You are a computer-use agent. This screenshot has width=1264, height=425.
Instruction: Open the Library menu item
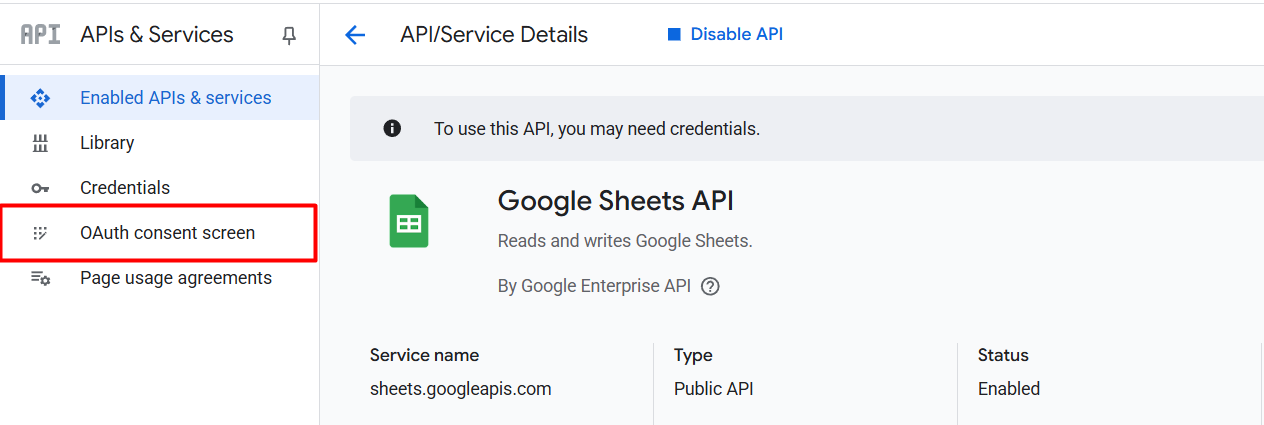[x=160, y=143]
